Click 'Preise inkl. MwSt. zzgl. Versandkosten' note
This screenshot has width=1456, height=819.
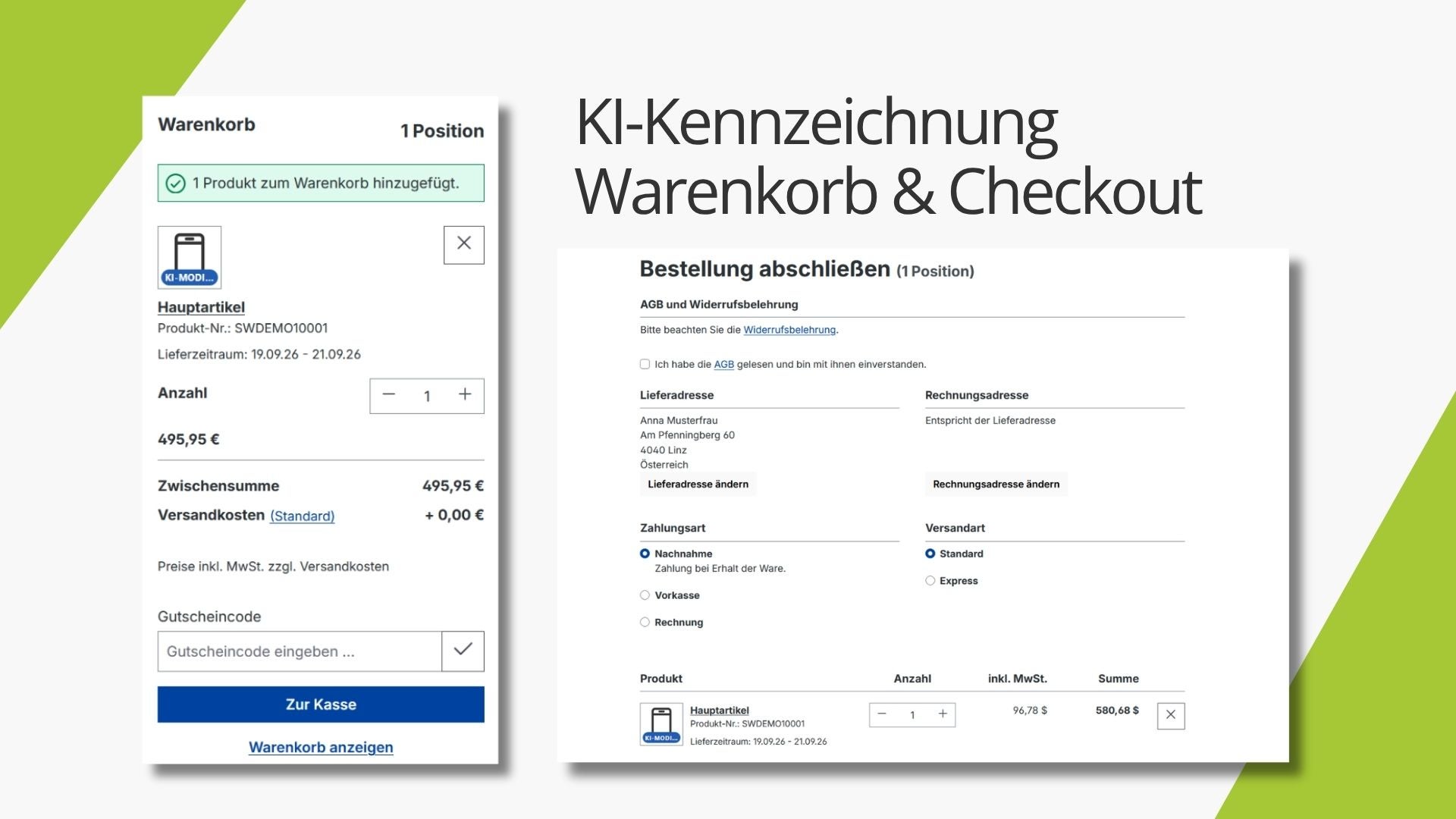tap(273, 566)
